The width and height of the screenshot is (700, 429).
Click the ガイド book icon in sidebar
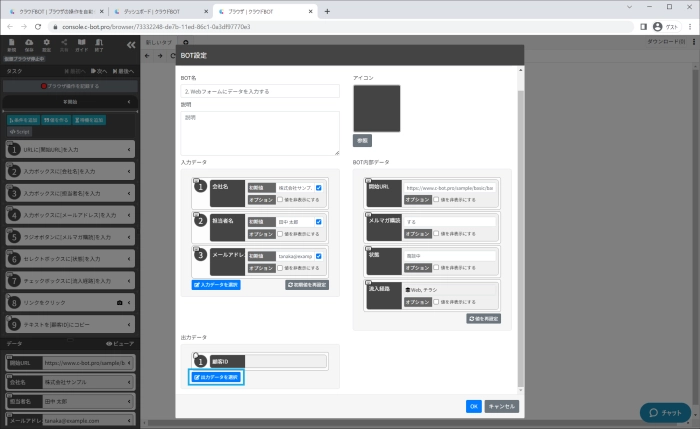(83, 44)
